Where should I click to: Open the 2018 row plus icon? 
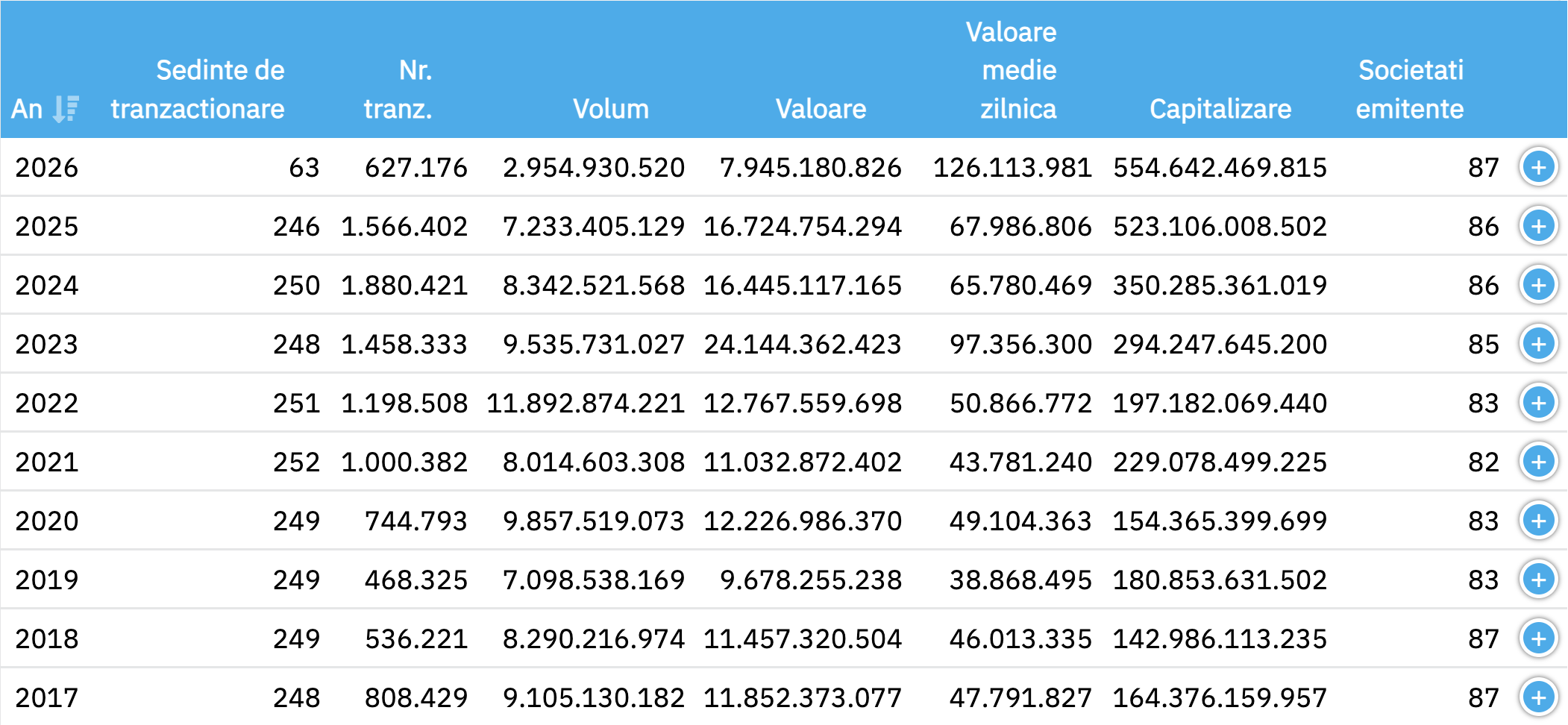(x=1537, y=638)
